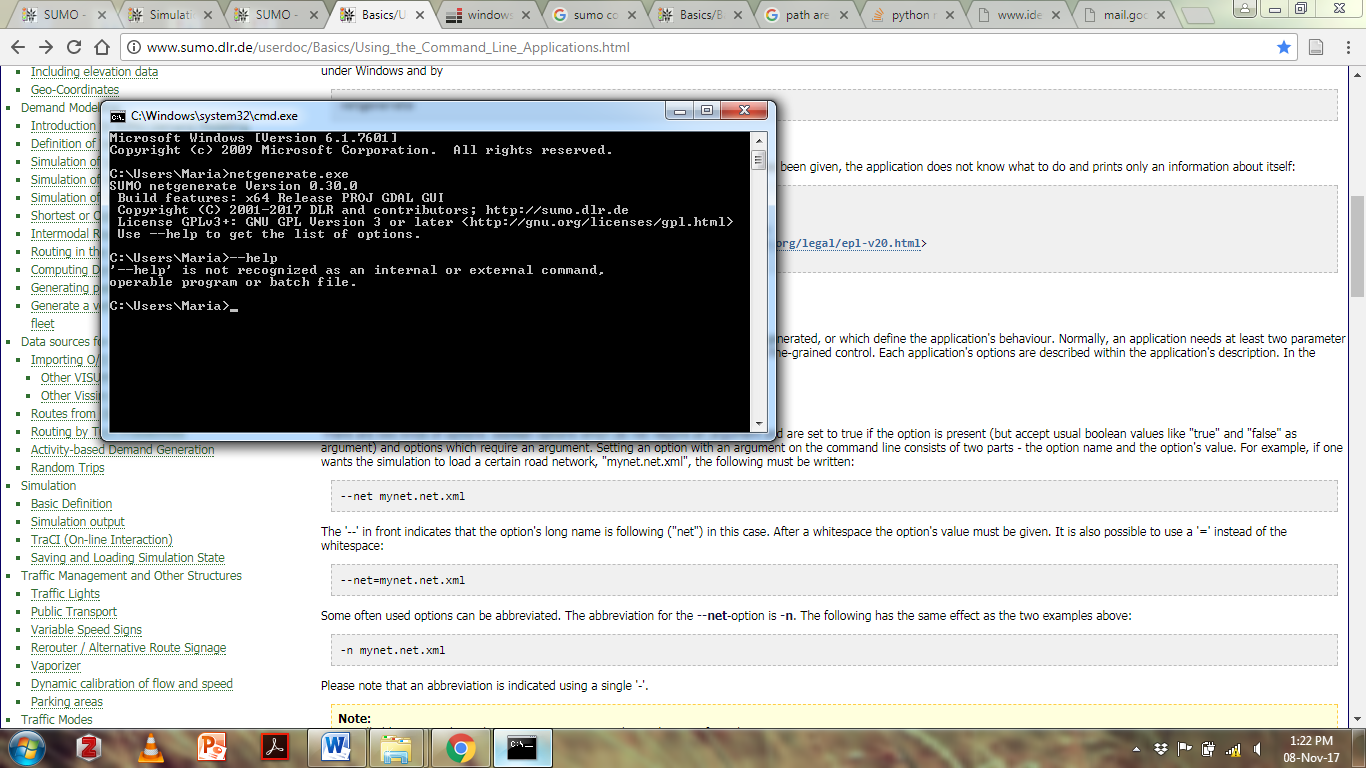Show hidden system tray icons
The width and height of the screenshot is (1366, 768).
(x=1136, y=748)
